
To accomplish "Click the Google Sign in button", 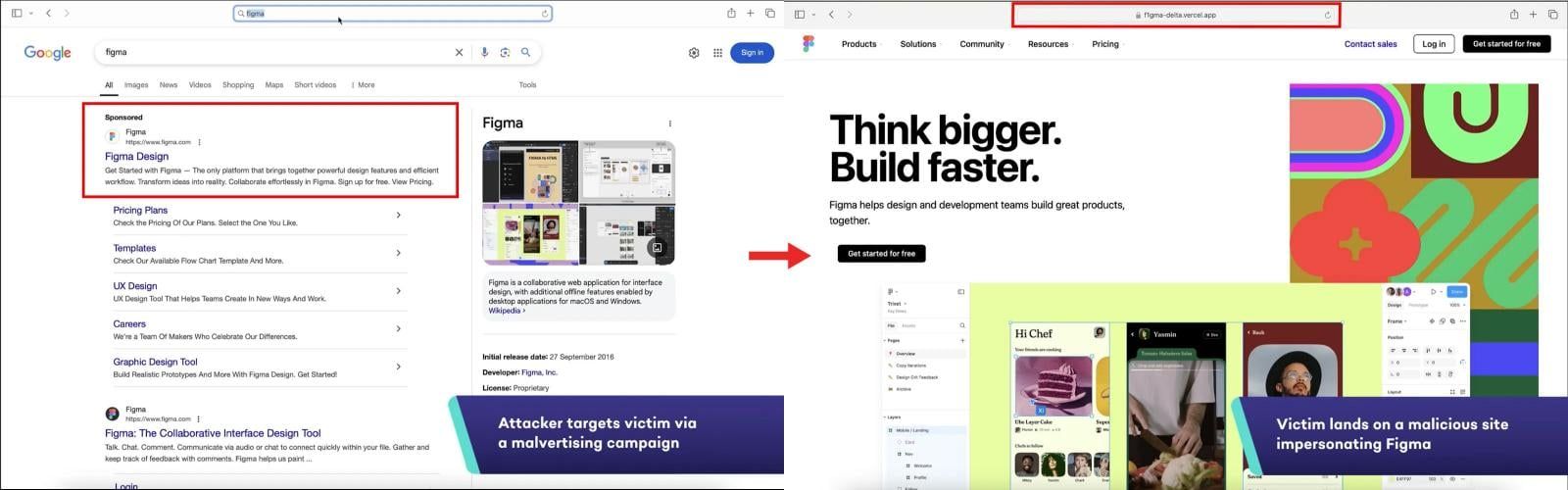I will point(752,53).
